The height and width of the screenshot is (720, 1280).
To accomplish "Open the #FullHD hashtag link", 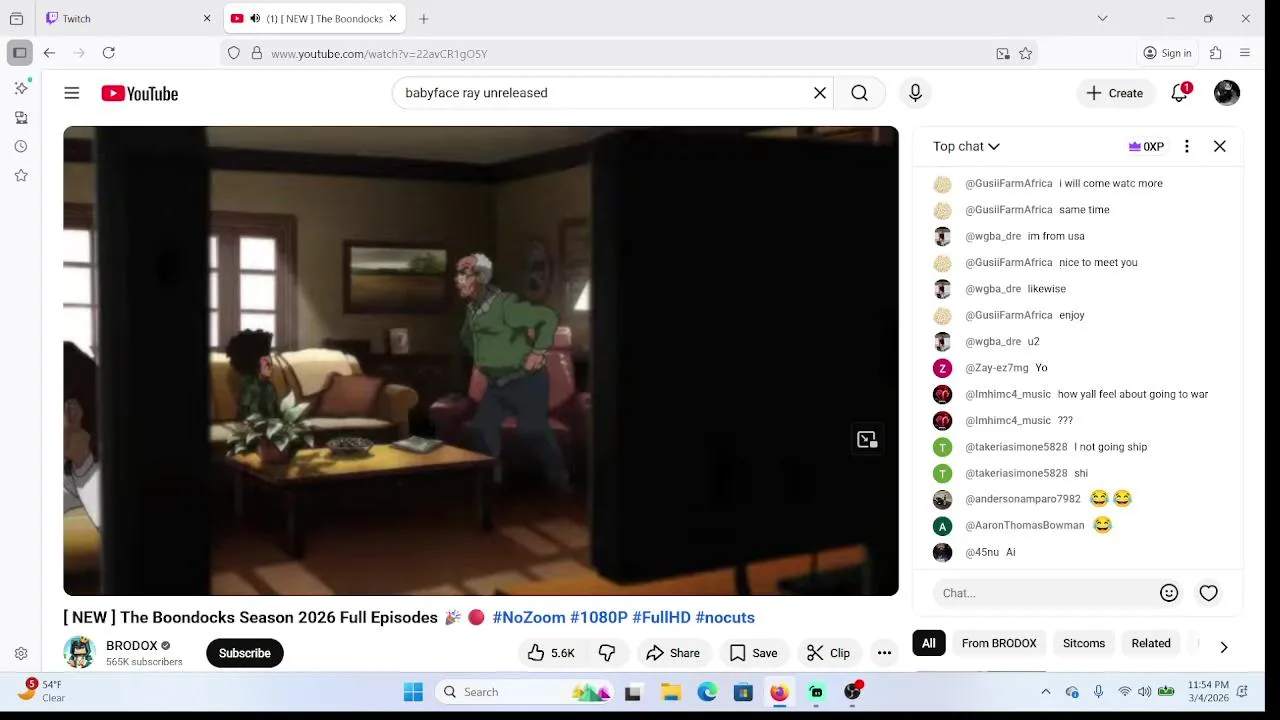I will click(661, 617).
